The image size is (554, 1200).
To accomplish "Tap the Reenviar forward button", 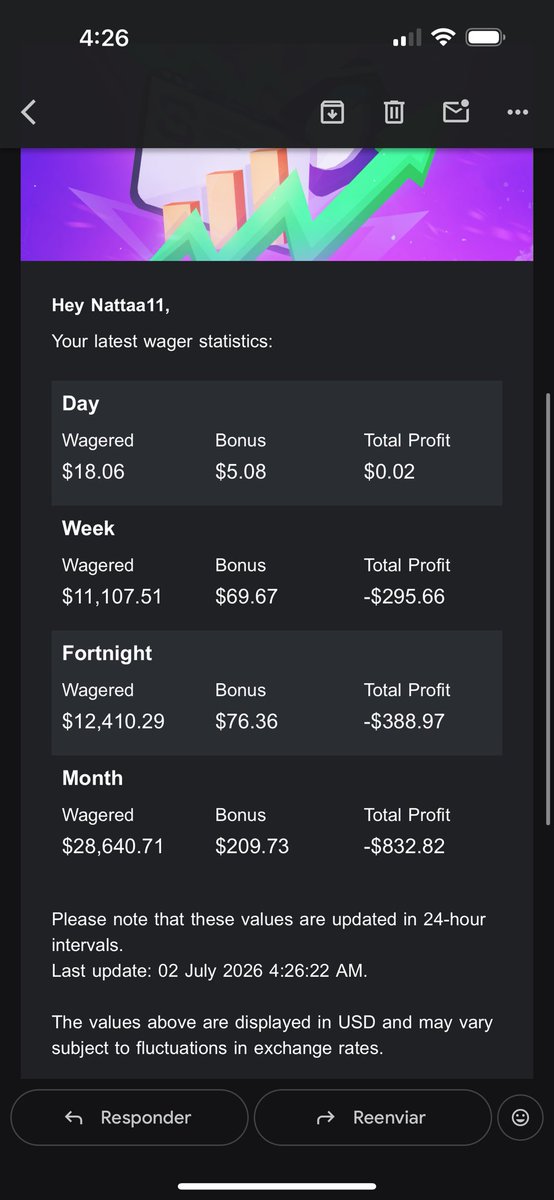I will pos(373,1118).
